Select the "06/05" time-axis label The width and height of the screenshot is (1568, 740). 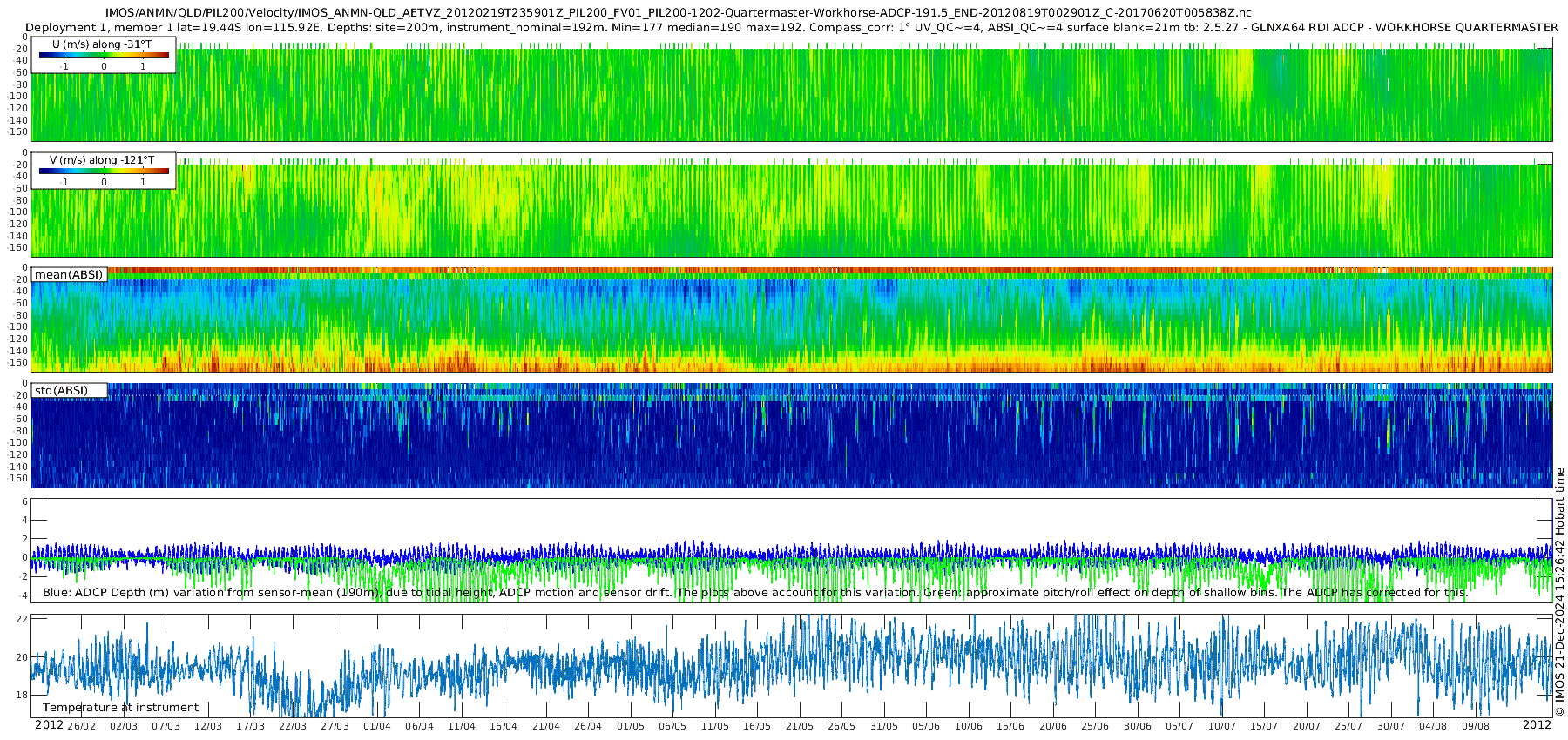click(x=672, y=727)
